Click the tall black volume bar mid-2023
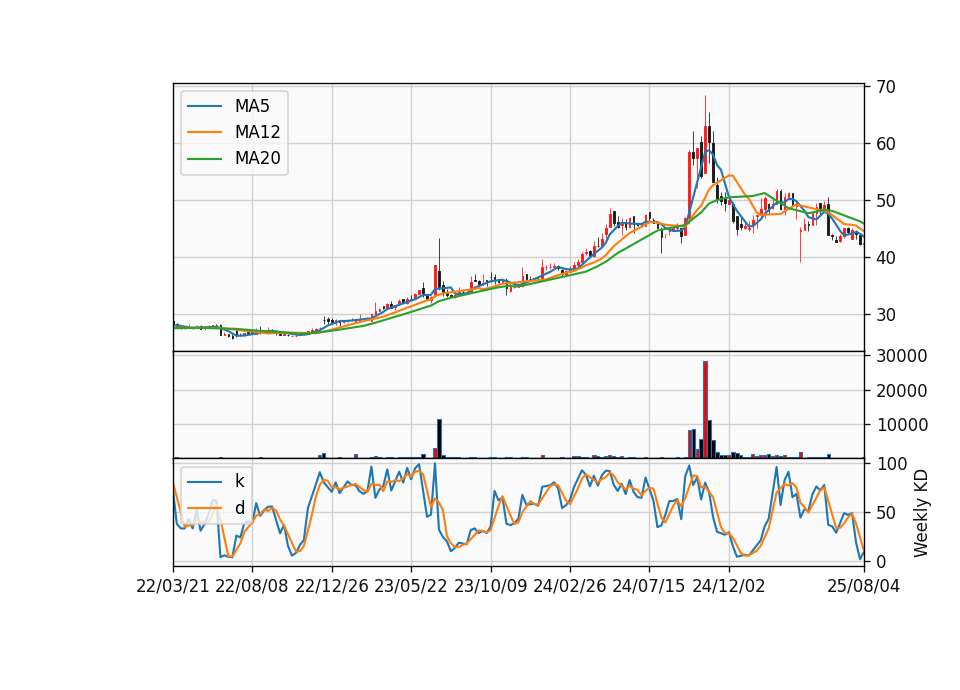960x690 pixels. (439, 438)
